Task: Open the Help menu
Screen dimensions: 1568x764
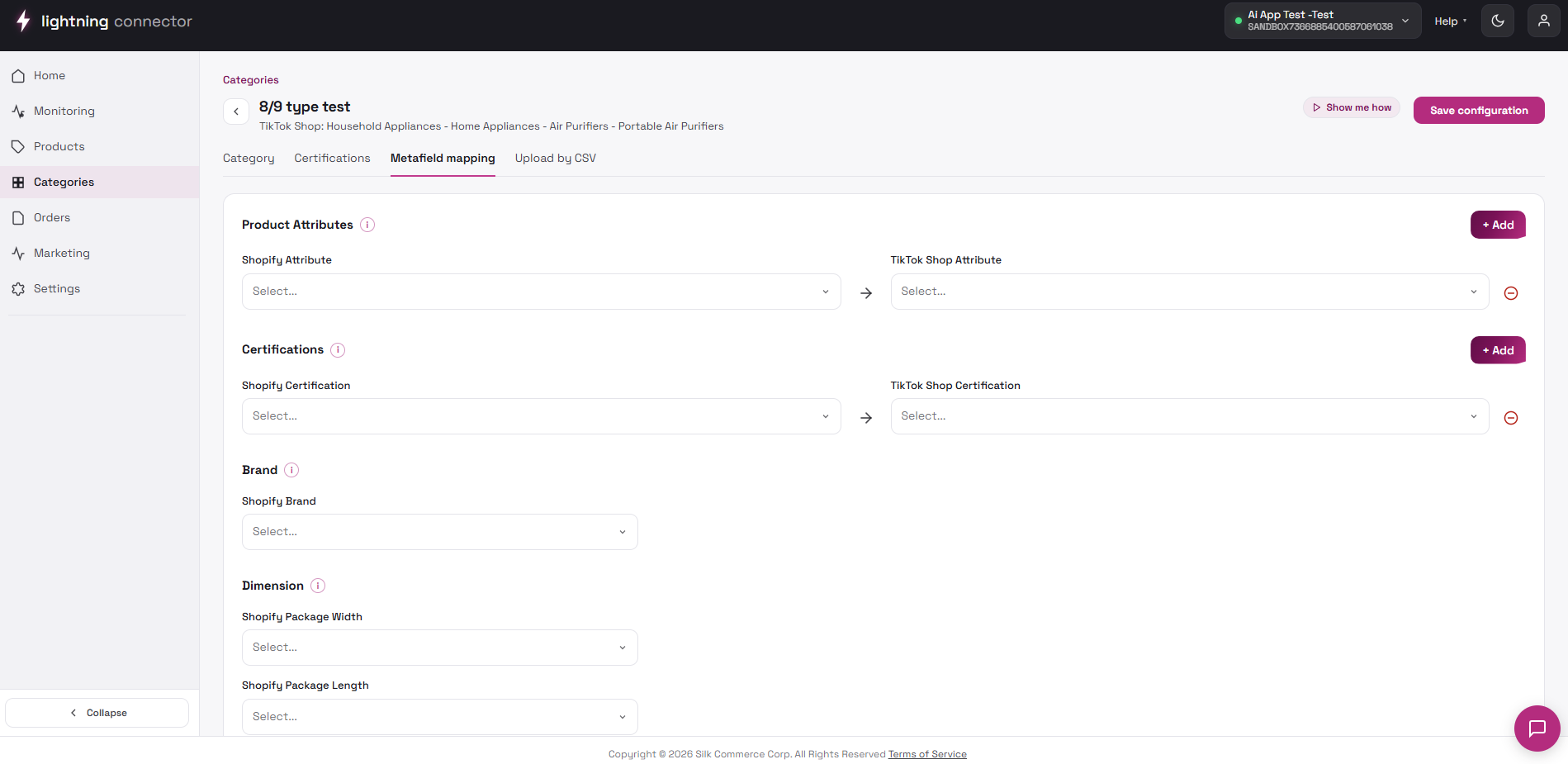Action: pos(1451,21)
